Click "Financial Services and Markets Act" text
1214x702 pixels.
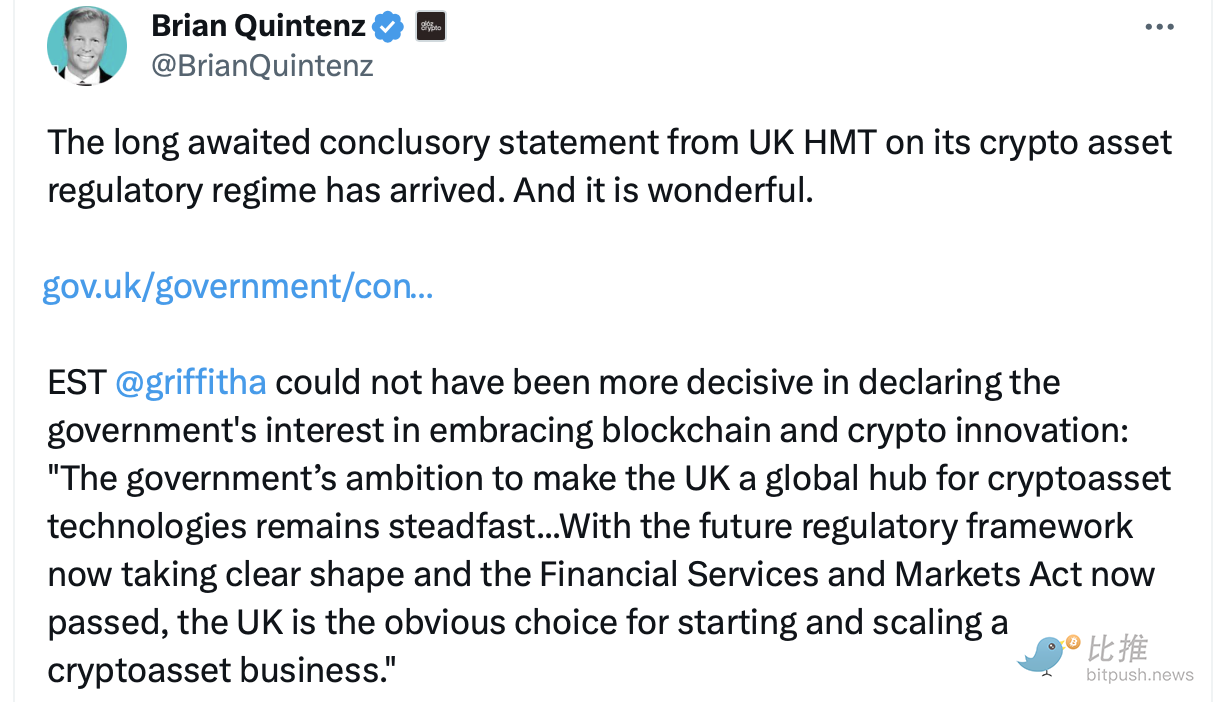(x=711, y=574)
